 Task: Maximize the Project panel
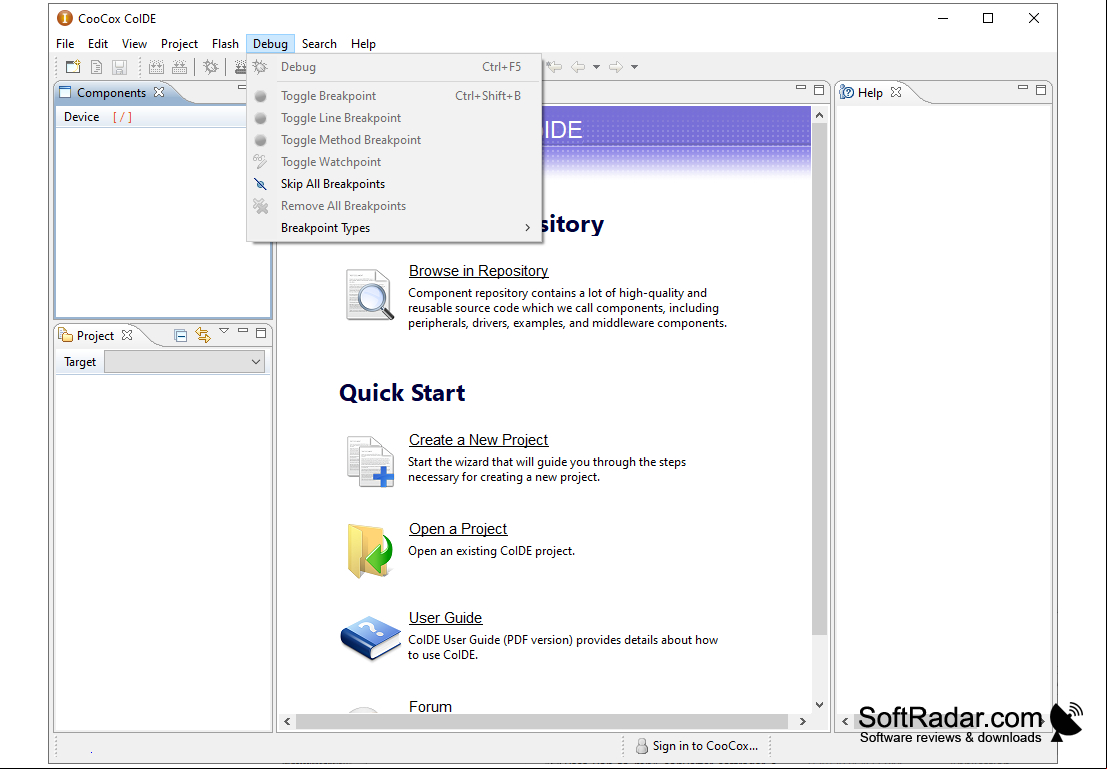(x=261, y=333)
